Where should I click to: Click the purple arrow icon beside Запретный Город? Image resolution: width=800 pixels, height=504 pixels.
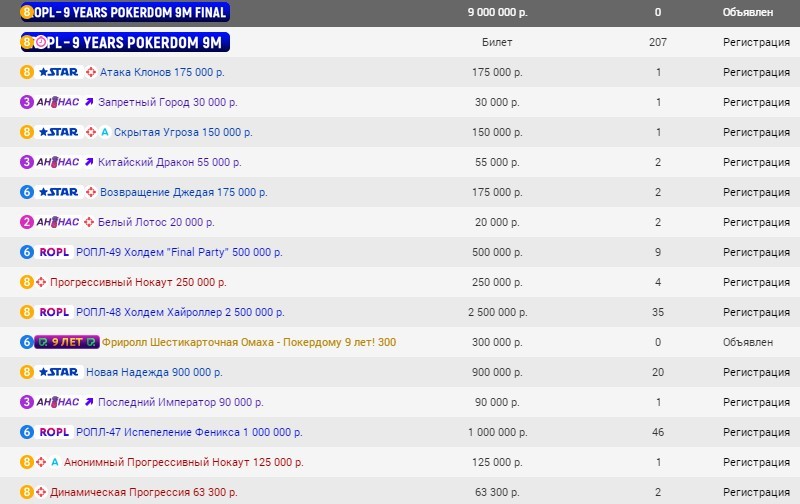coord(89,102)
